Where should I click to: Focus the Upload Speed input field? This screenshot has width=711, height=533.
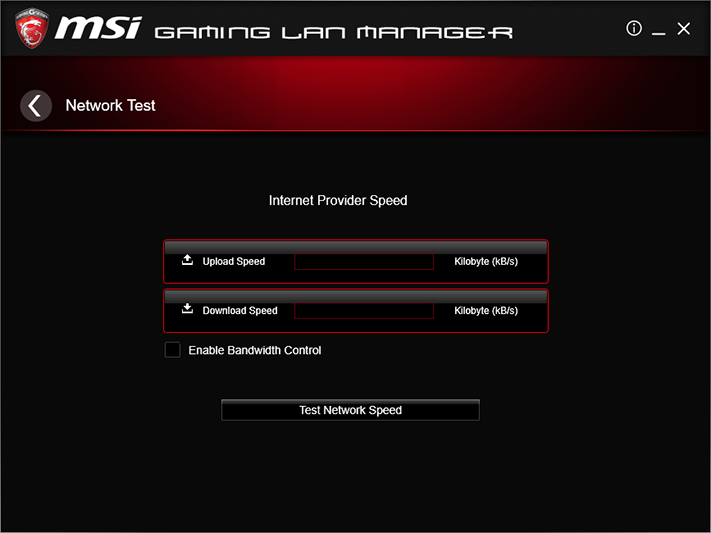pyautogui.click(x=364, y=262)
